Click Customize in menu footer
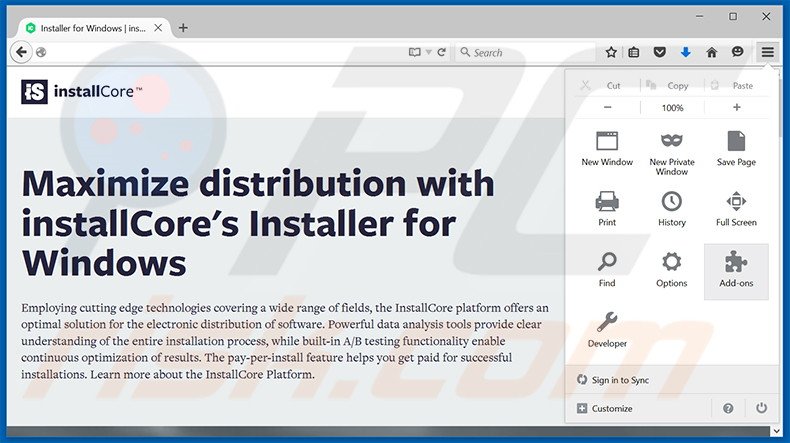Viewport: 790px width, 443px height. pyautogui.click(x=638, y=408)
